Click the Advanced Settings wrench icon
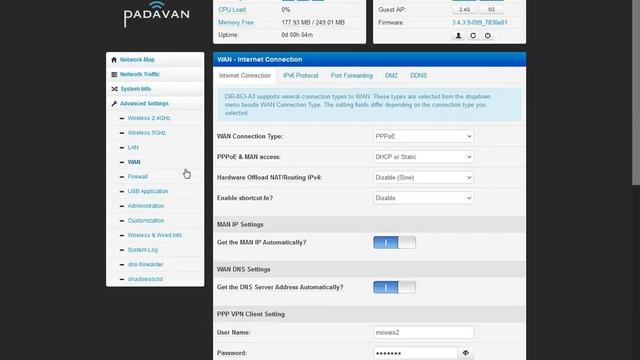This screenshot has width=640, height=360. [x=114, y=104]
